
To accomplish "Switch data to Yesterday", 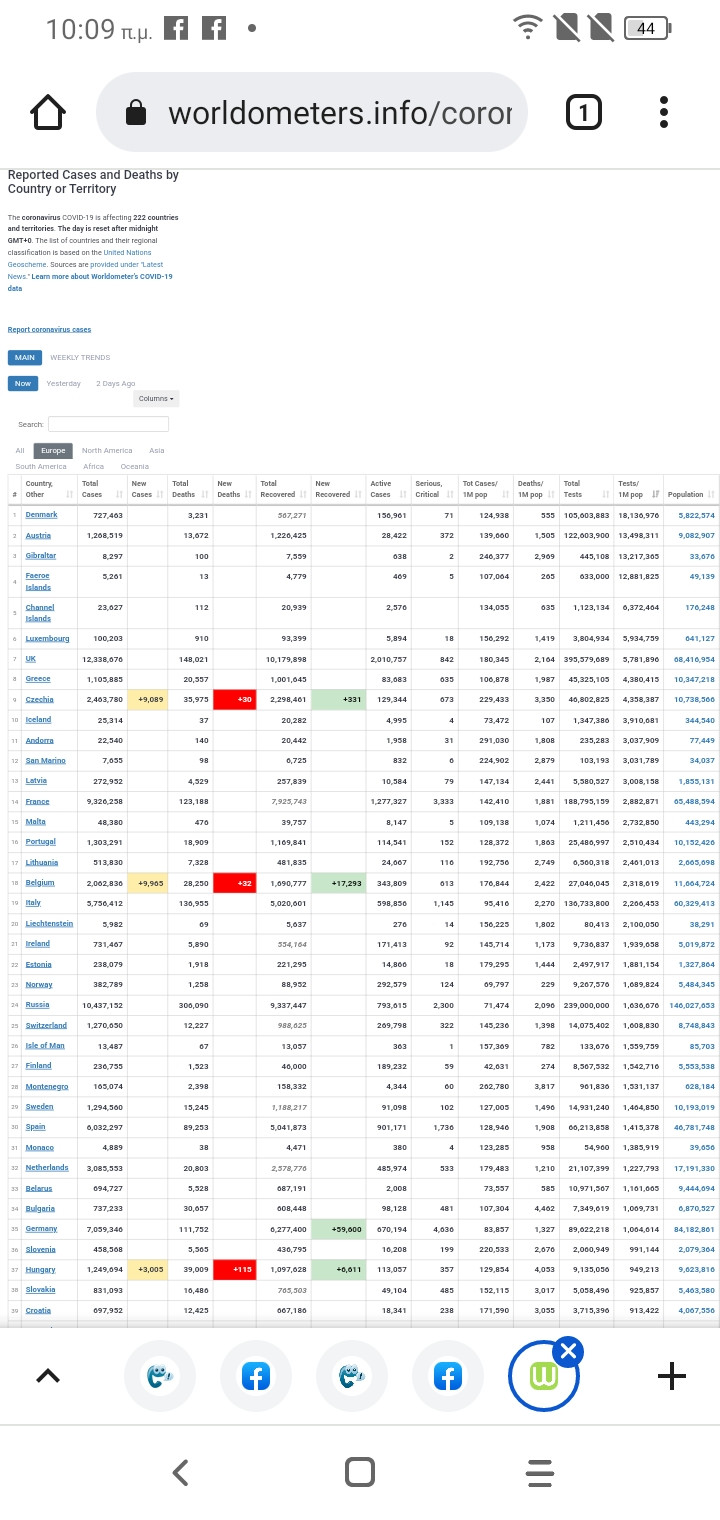I will click(63, 384).
